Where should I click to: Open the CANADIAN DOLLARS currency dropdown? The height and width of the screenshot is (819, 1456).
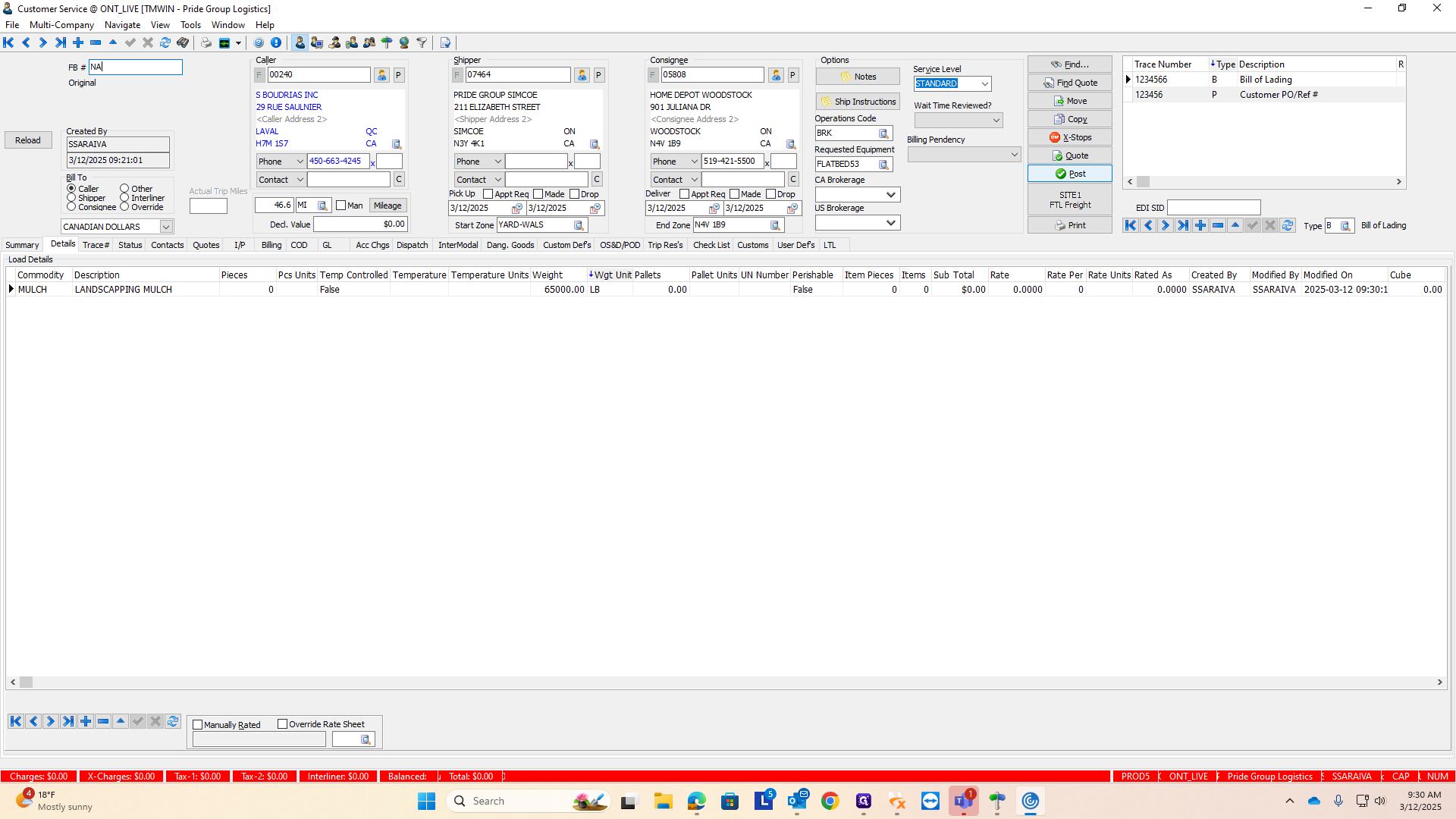tap(165, 227)
